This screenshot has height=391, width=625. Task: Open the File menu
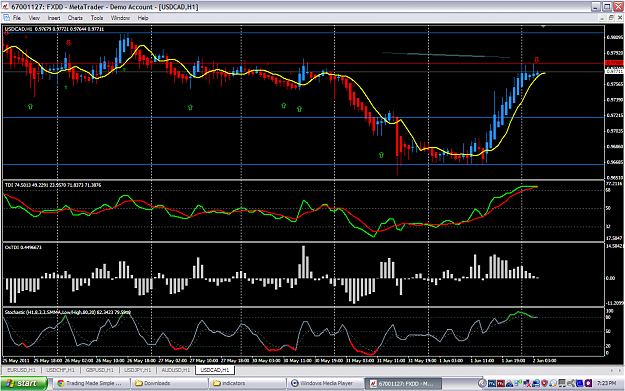[16, 18]
